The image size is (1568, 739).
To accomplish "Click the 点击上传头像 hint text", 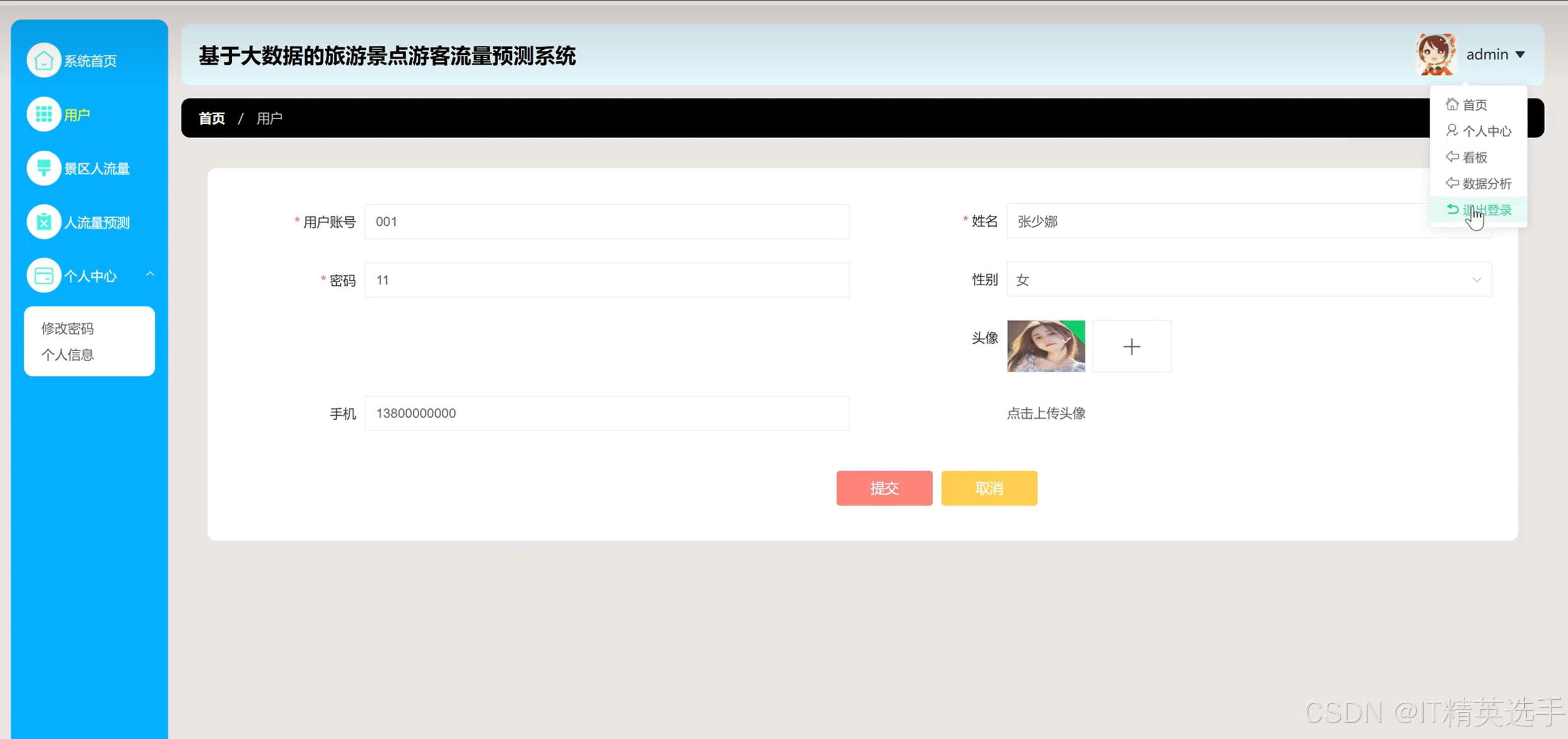I will point(1046,413).
